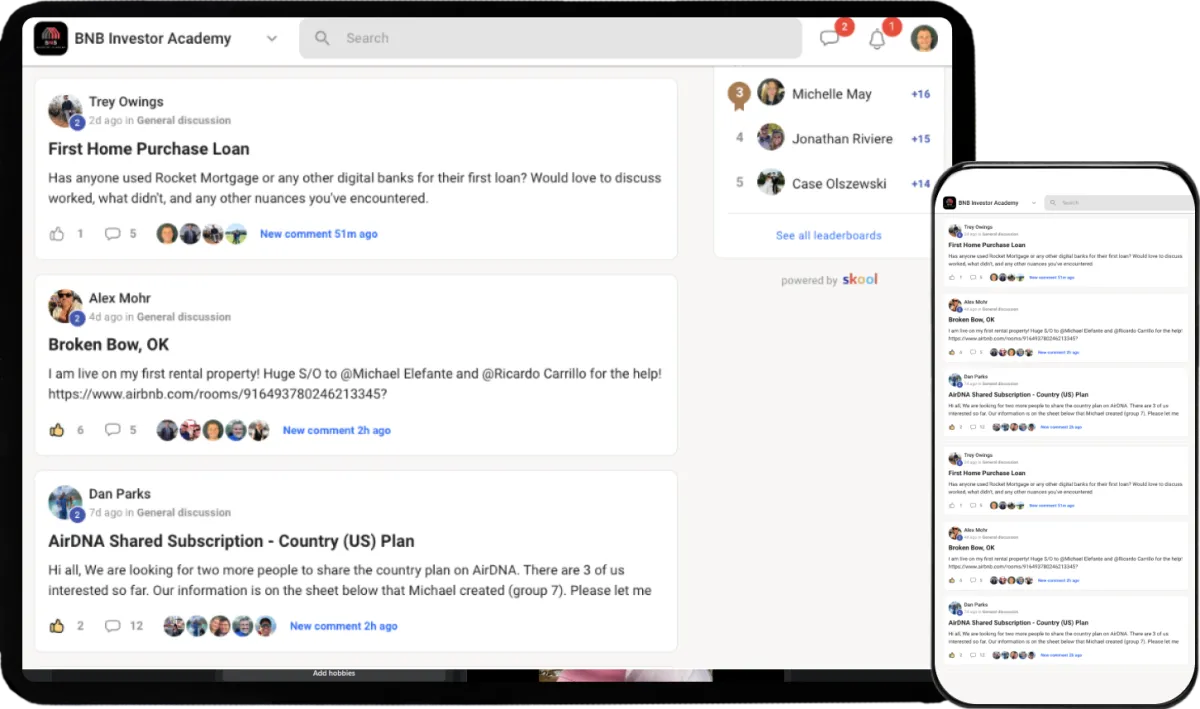Click the "+14" points next to Case Olszewski

[920, 184]
